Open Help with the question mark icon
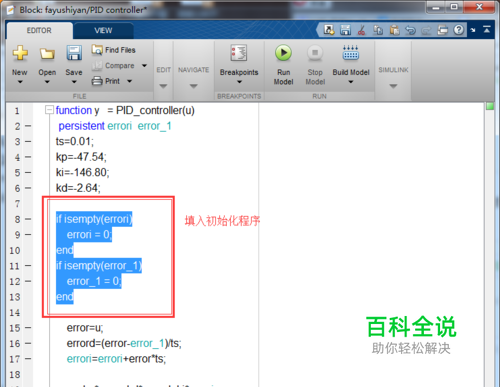This screenshot has height=387, width=500. 459,30
